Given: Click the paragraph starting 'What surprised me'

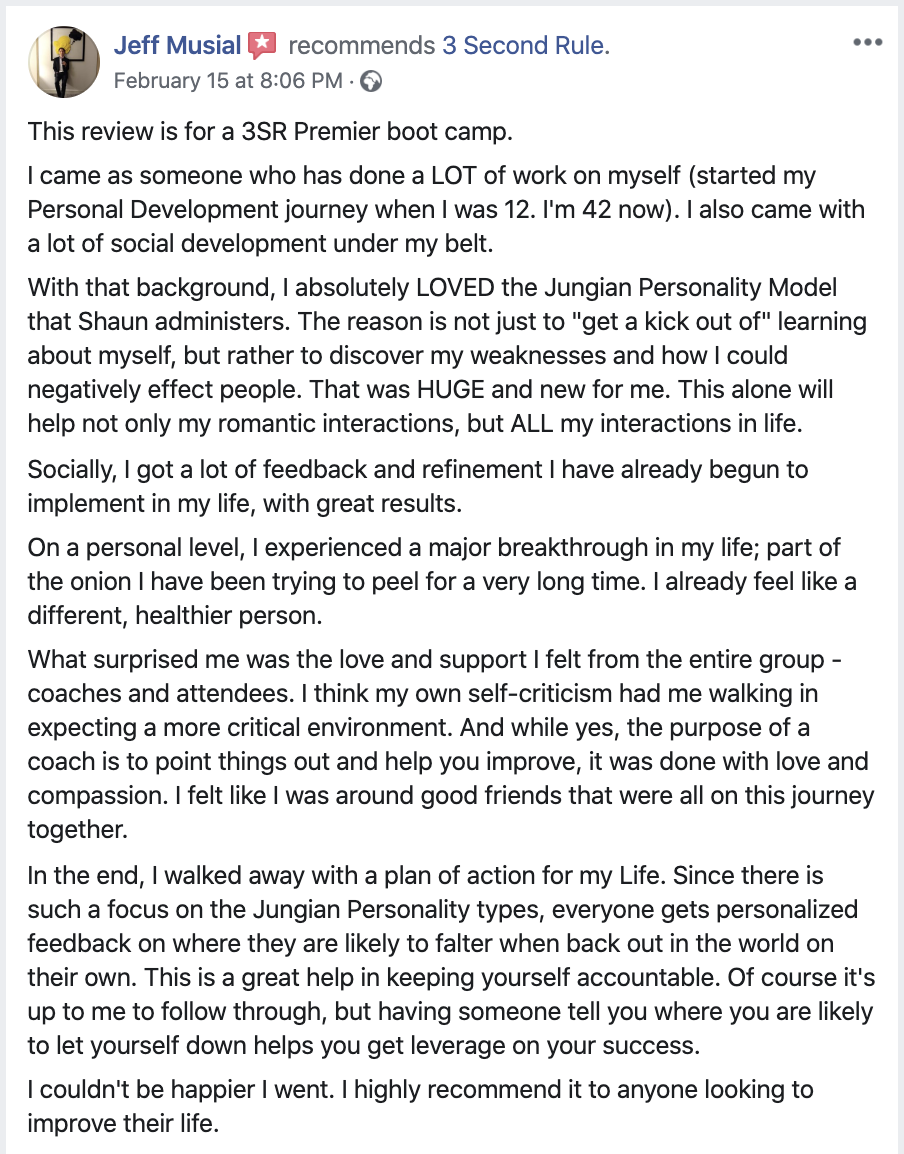Looking at the screenshot, I should [x=451, y=744].
